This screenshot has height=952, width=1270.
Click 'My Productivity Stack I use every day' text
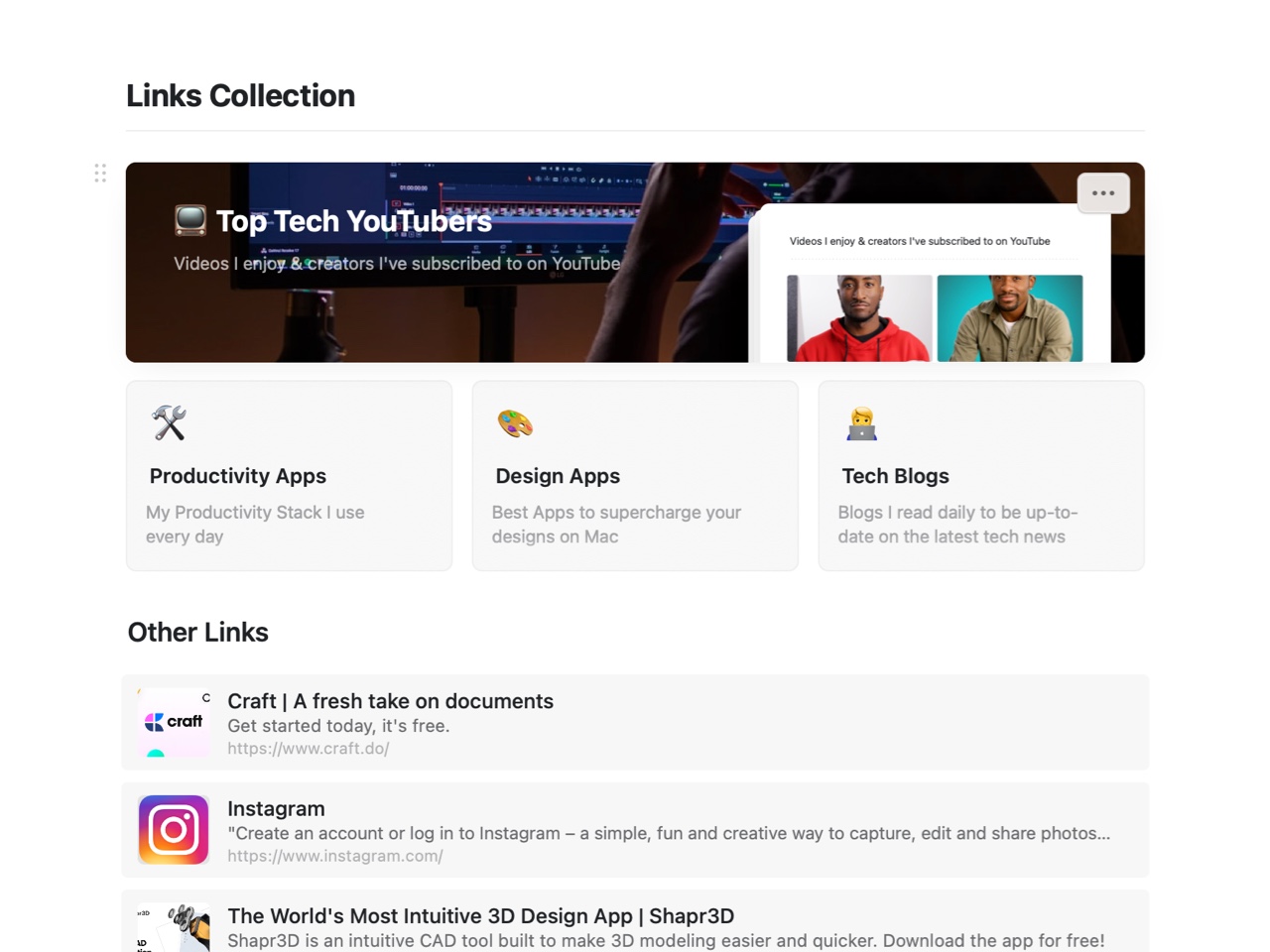tap(255, 525)
